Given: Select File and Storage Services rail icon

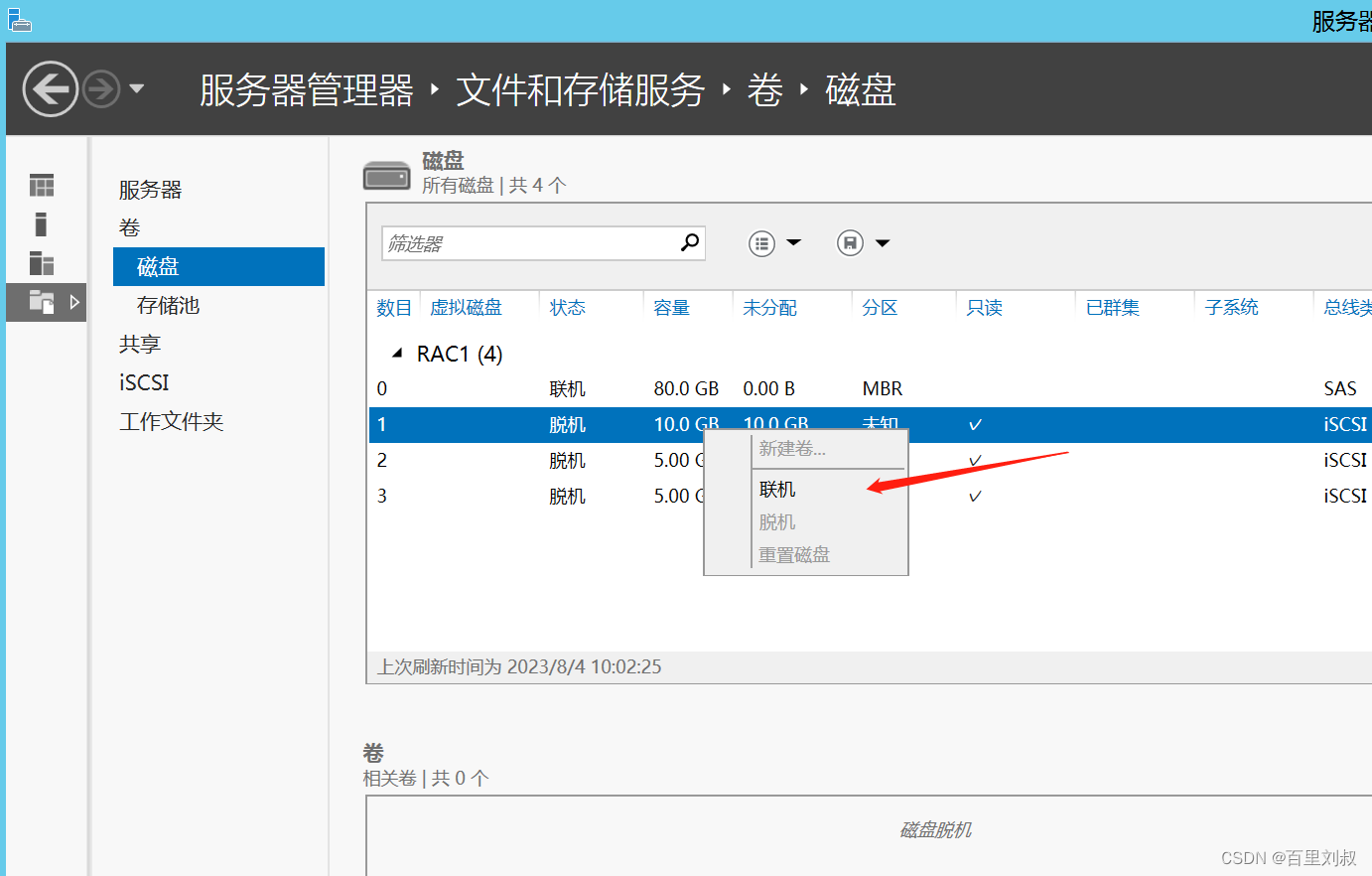Looking at the screenshot, I should (x=41, y=302).
